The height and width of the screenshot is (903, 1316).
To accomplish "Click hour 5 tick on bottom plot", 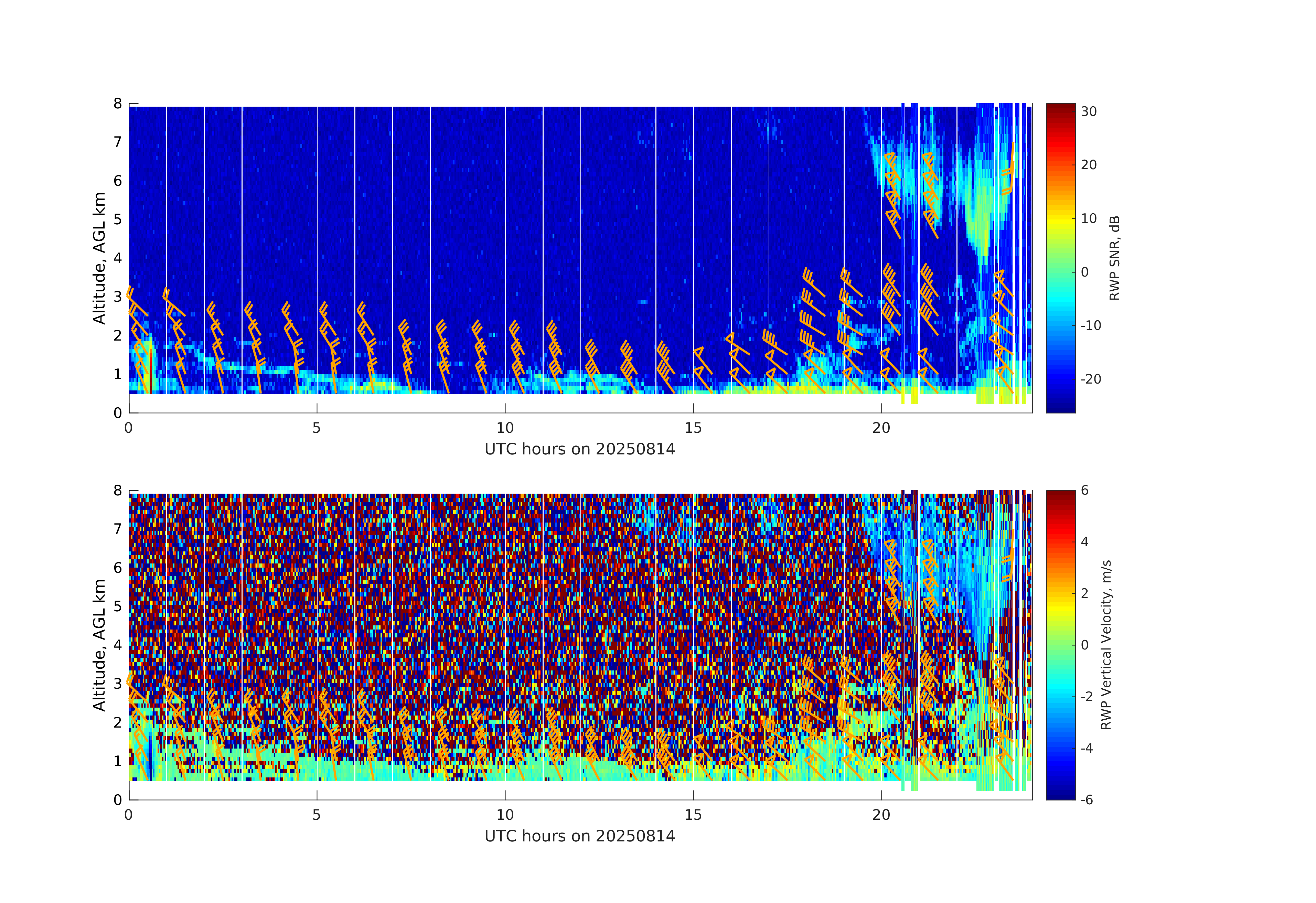I will click(317, 815).
